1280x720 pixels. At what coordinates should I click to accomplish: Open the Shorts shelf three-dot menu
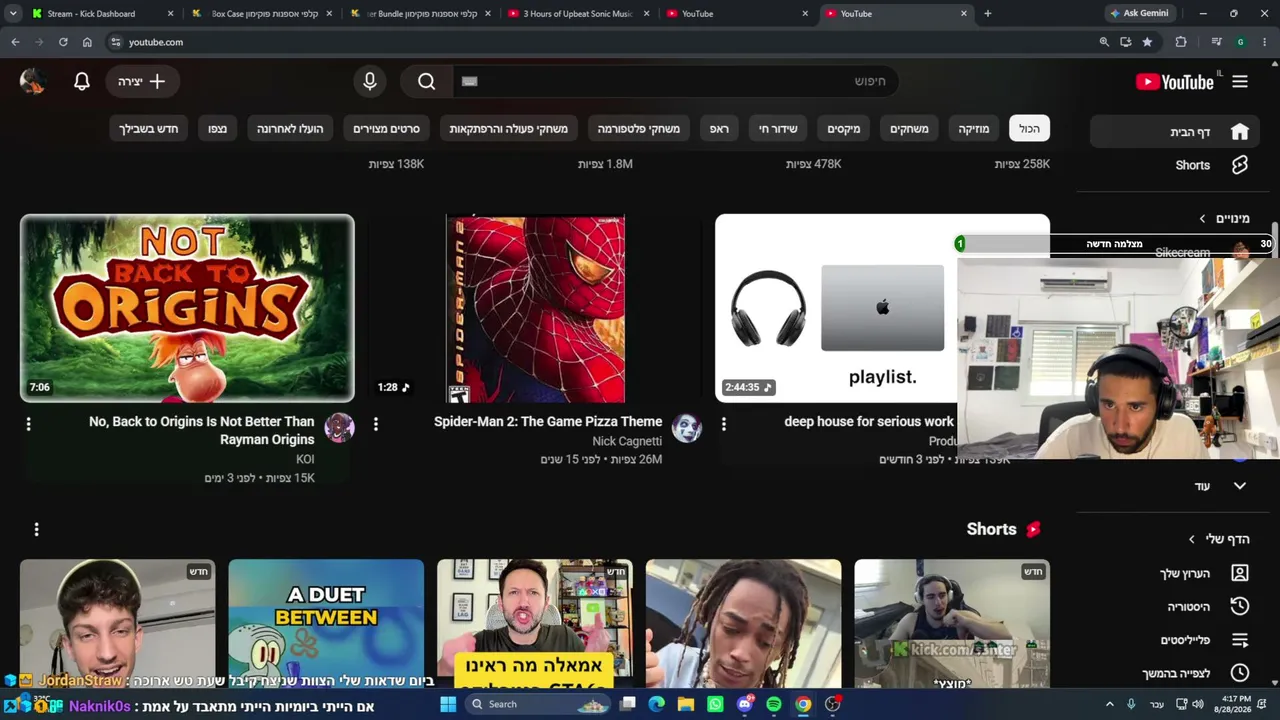[36, 529]
